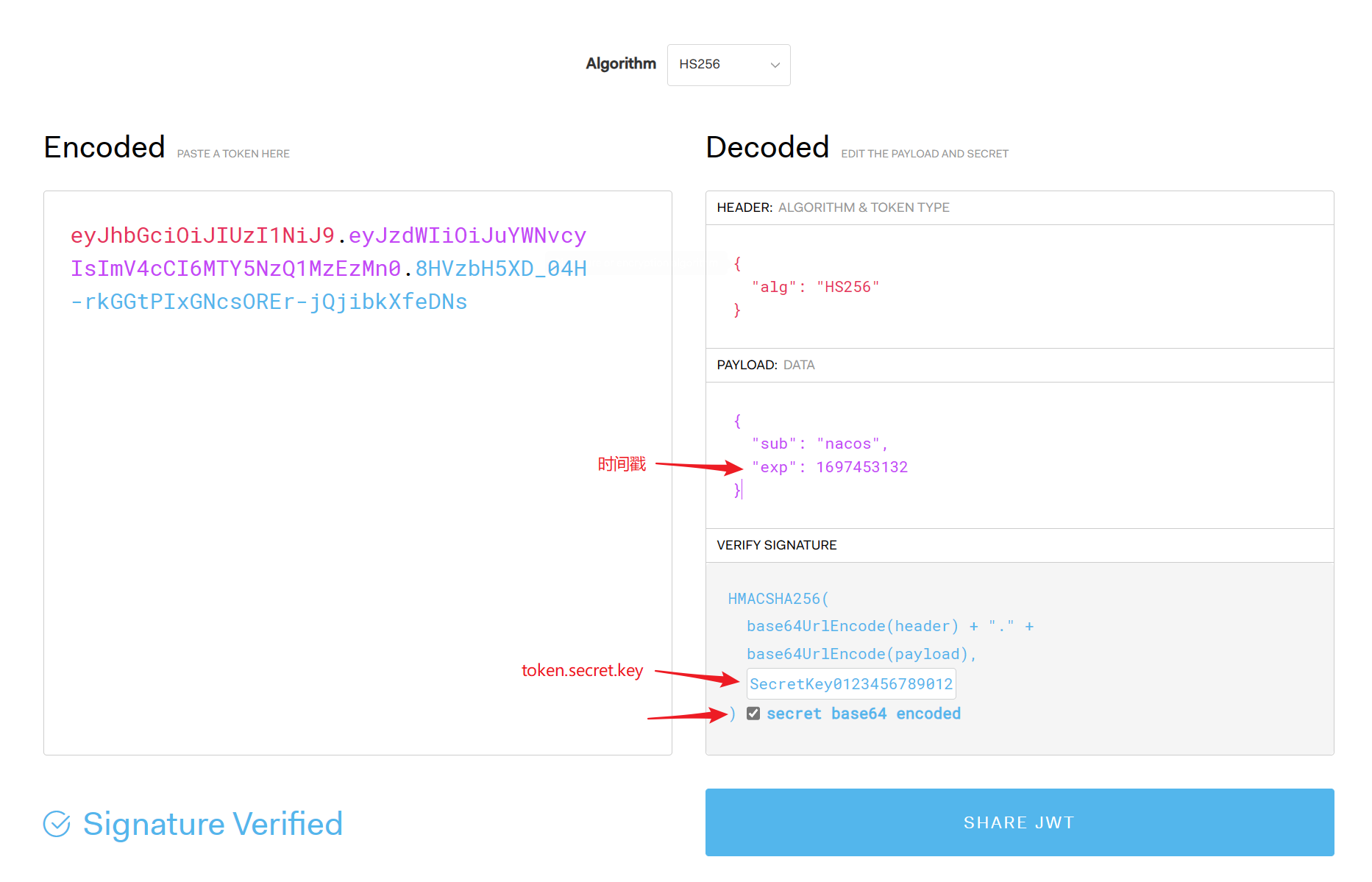Click the Algorithm label

[621, 64]
